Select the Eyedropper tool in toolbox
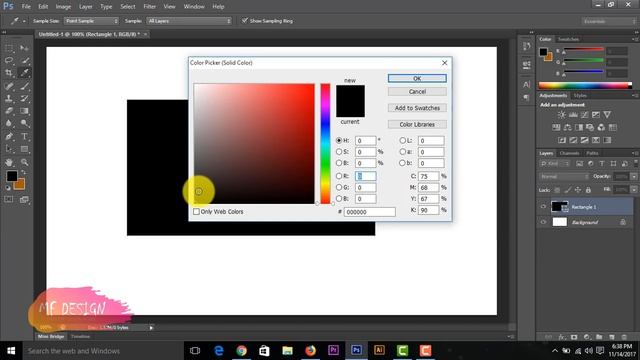The height and width of the screenshot is (360, 640). click(24, 73)
